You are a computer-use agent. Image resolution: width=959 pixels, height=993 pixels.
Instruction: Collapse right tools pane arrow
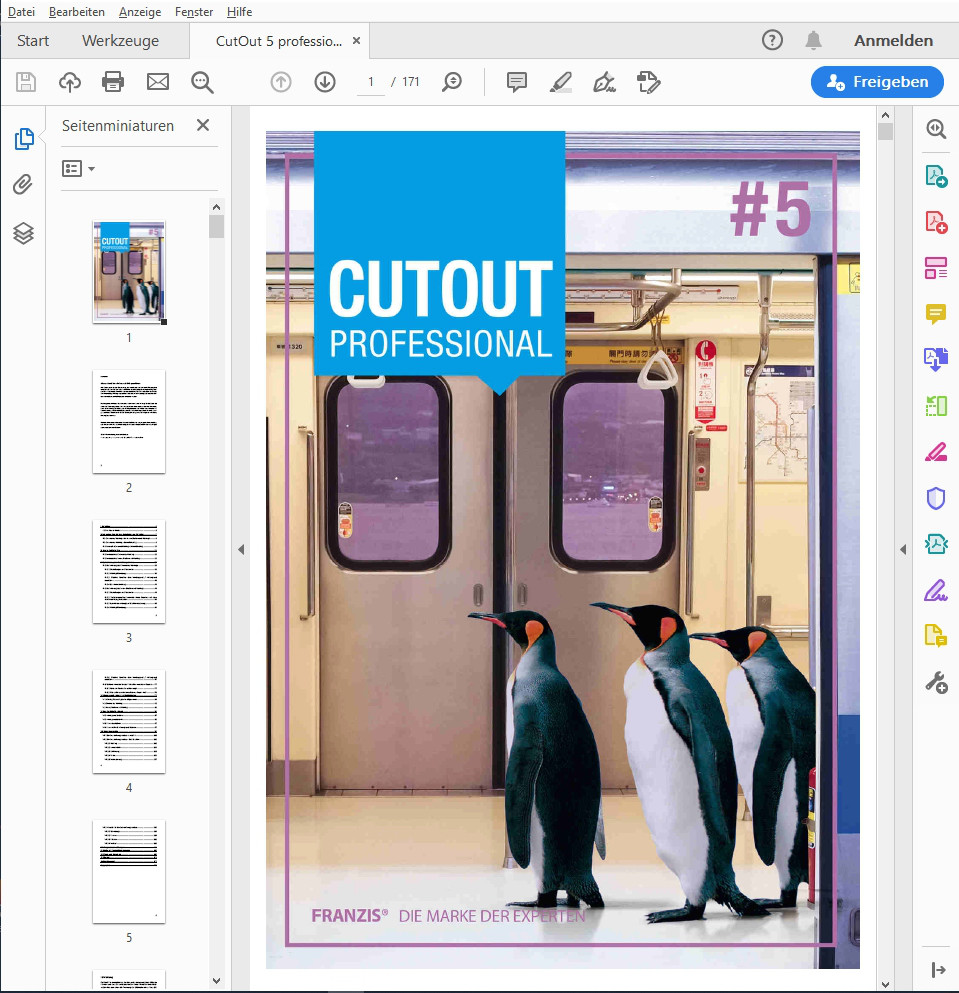point(903,550)
